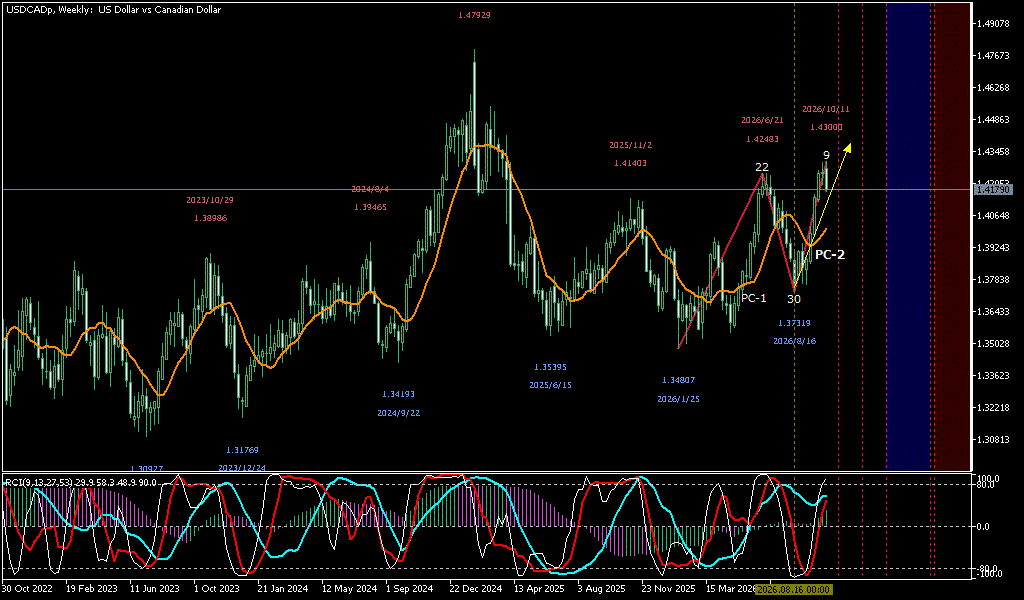Select the 1.43000 target price label

pyautogui.click(x=826, y=127)
